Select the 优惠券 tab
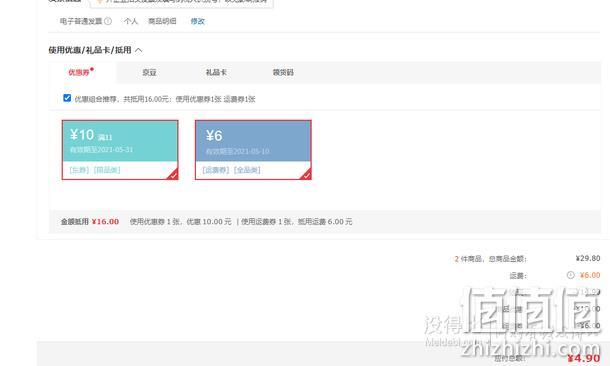Screen dimensions: 610x366 (79, 72)
